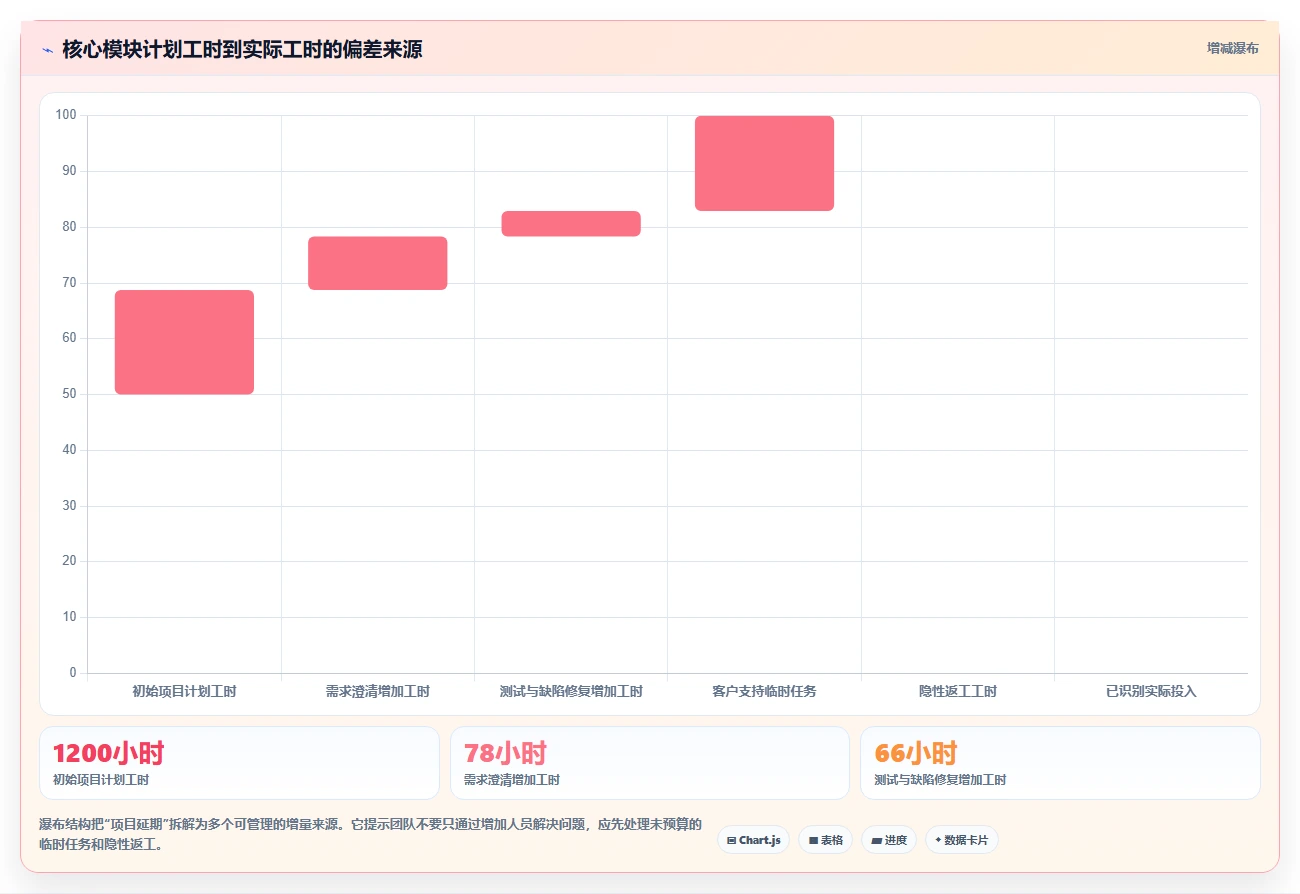The width and height of the screenshot is (1300, 894).
Task: Click the 已识别实际投入 axis label
Action: click(1151, 691)
